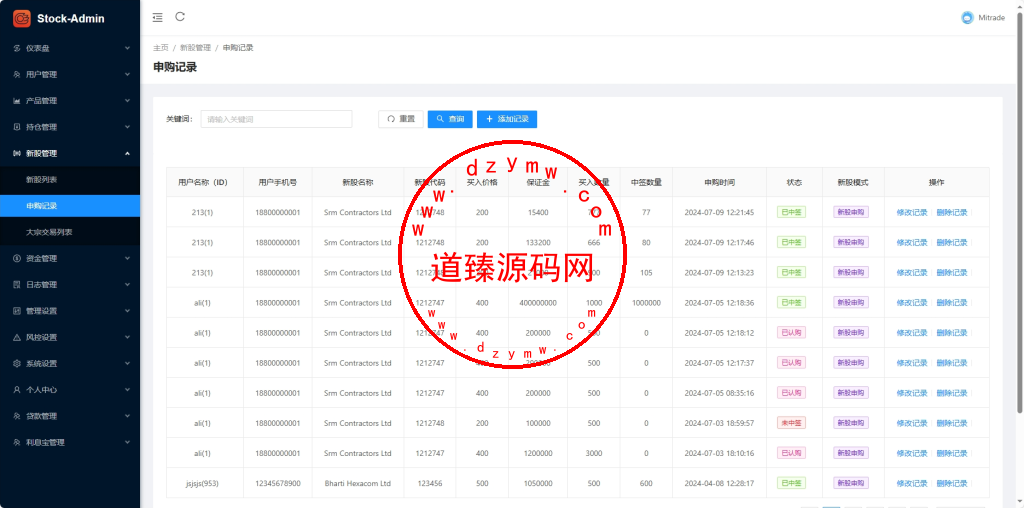Click the 12345678900 phone number cell
This screenshot has width=1024, height=508.
(278, 483)
